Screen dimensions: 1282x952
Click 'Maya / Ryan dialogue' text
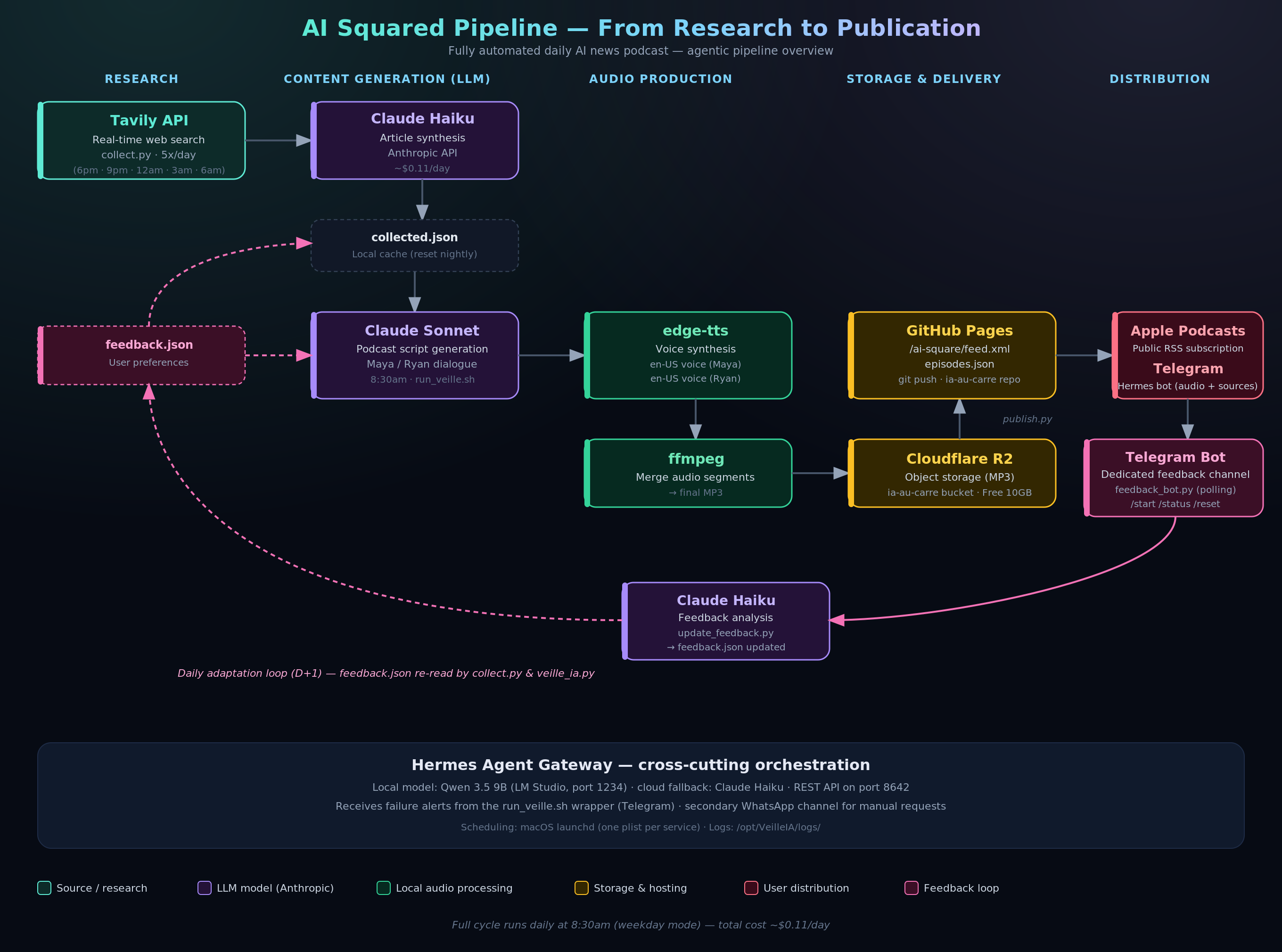click(422, 364)
